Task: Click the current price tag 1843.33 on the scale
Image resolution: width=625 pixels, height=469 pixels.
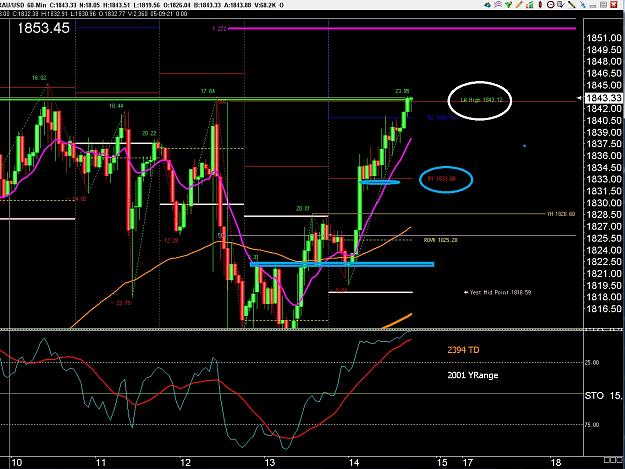Action: click(x=603, y=98)
